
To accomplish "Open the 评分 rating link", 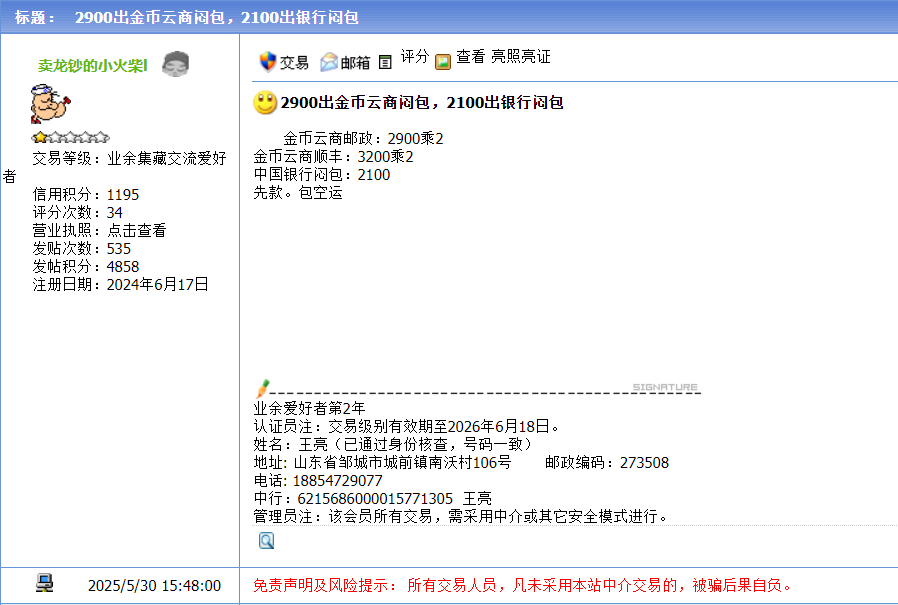I will coord(415,57).
